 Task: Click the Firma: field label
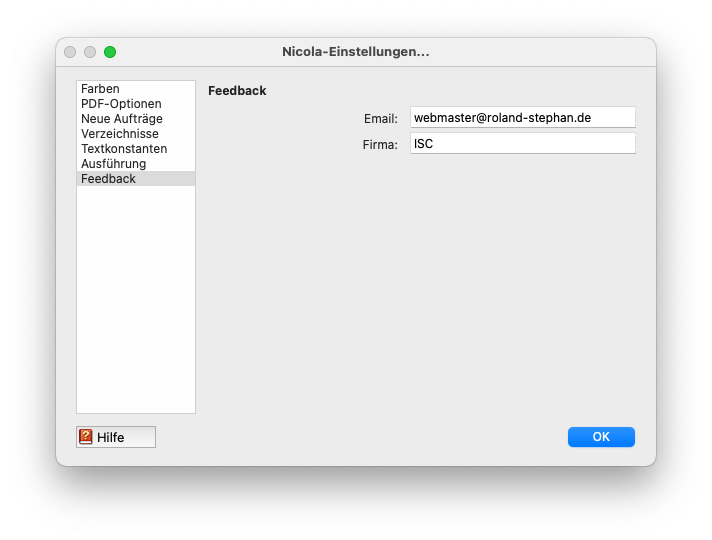(x=380, y=145)
